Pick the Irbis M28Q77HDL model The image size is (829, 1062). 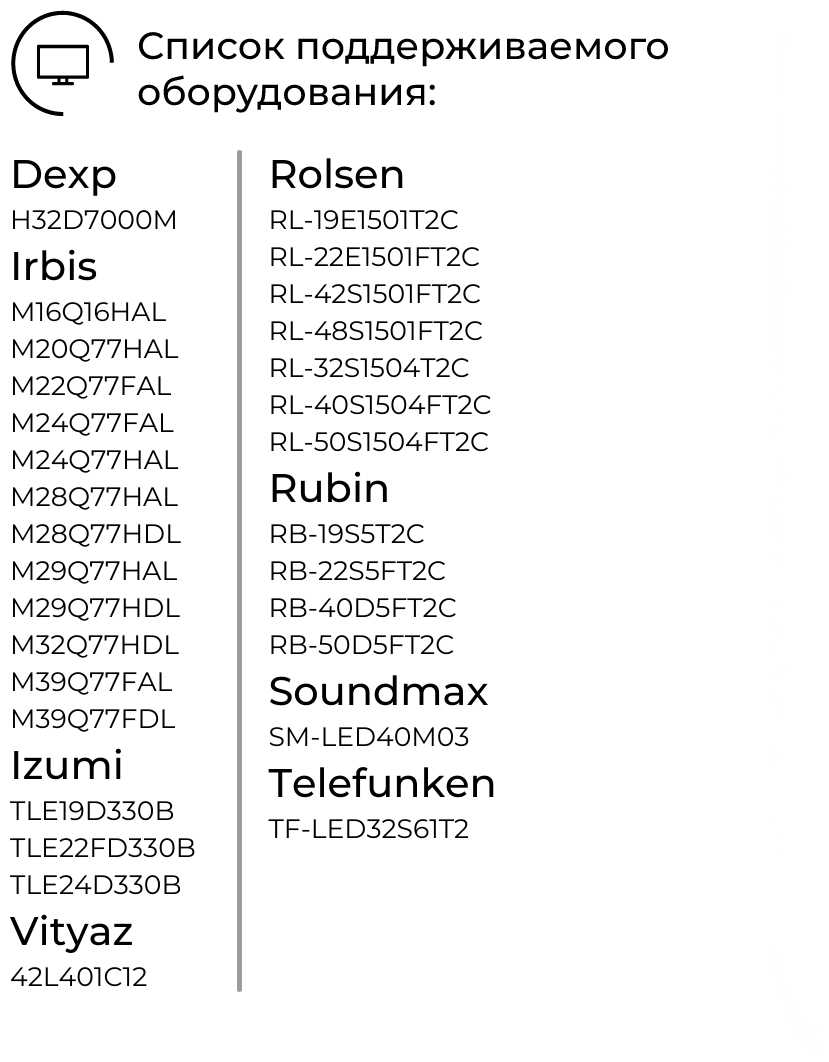pyautogui.click(x=96, y=534)
